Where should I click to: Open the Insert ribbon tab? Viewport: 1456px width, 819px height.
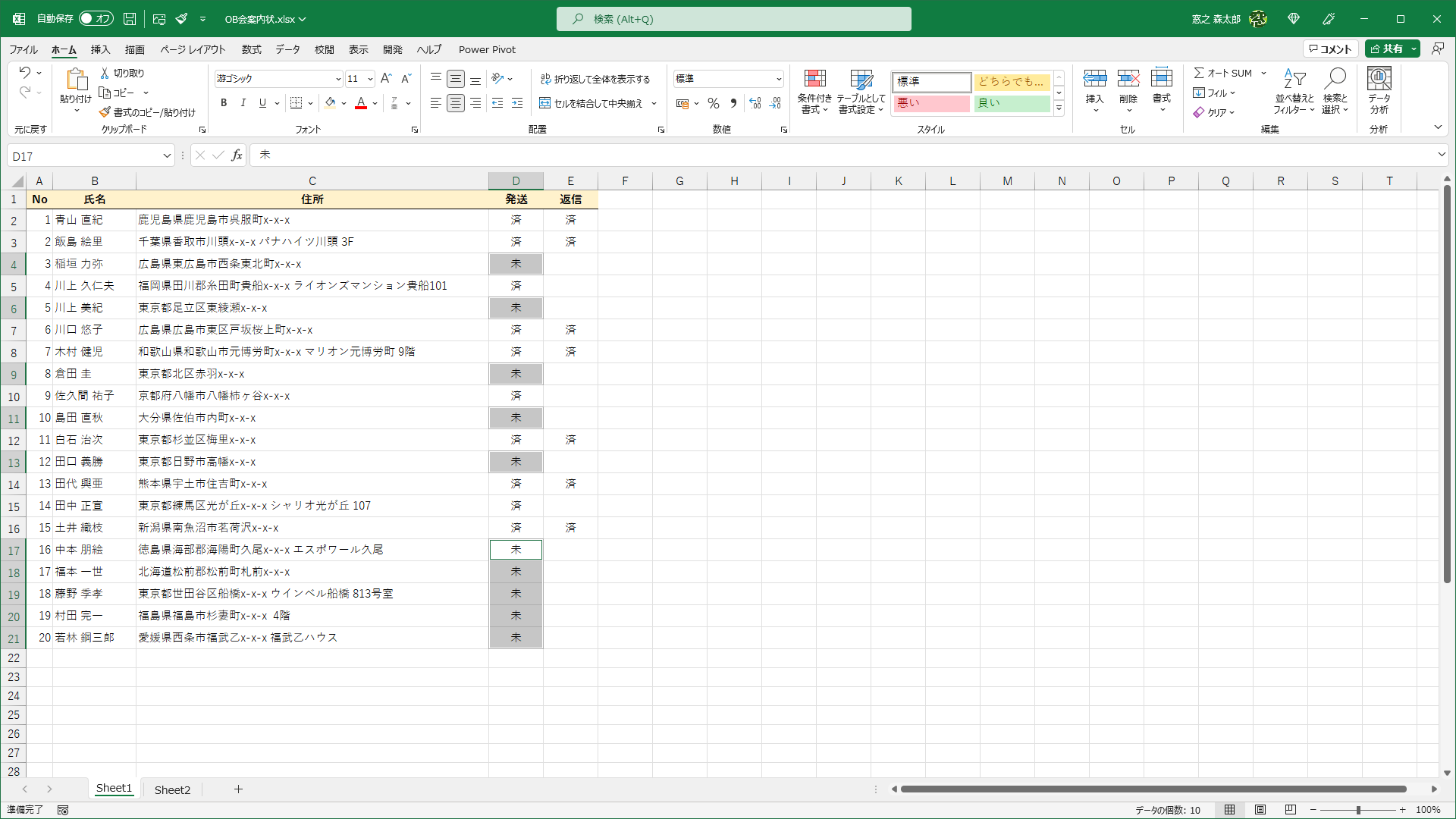click(x=100, y=49)
